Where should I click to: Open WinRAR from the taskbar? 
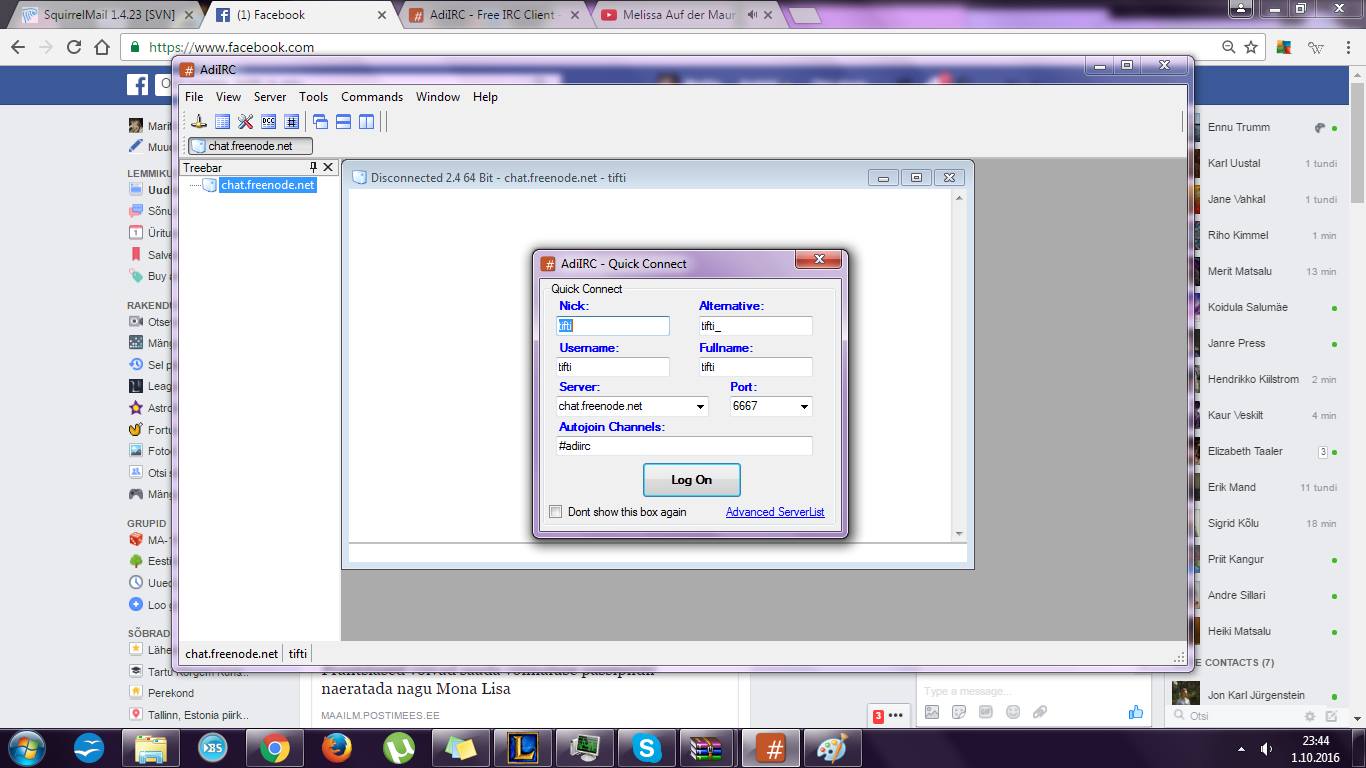[708, 748]
